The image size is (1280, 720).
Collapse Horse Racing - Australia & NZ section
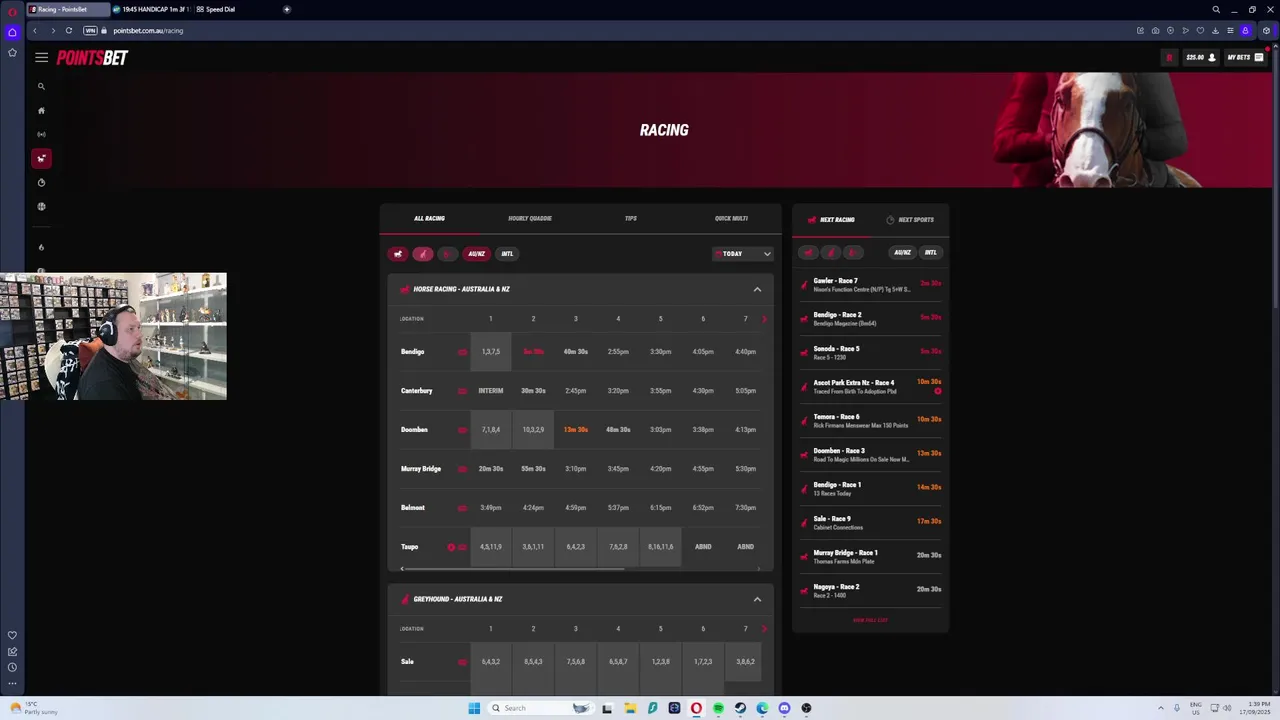[757, 289]
